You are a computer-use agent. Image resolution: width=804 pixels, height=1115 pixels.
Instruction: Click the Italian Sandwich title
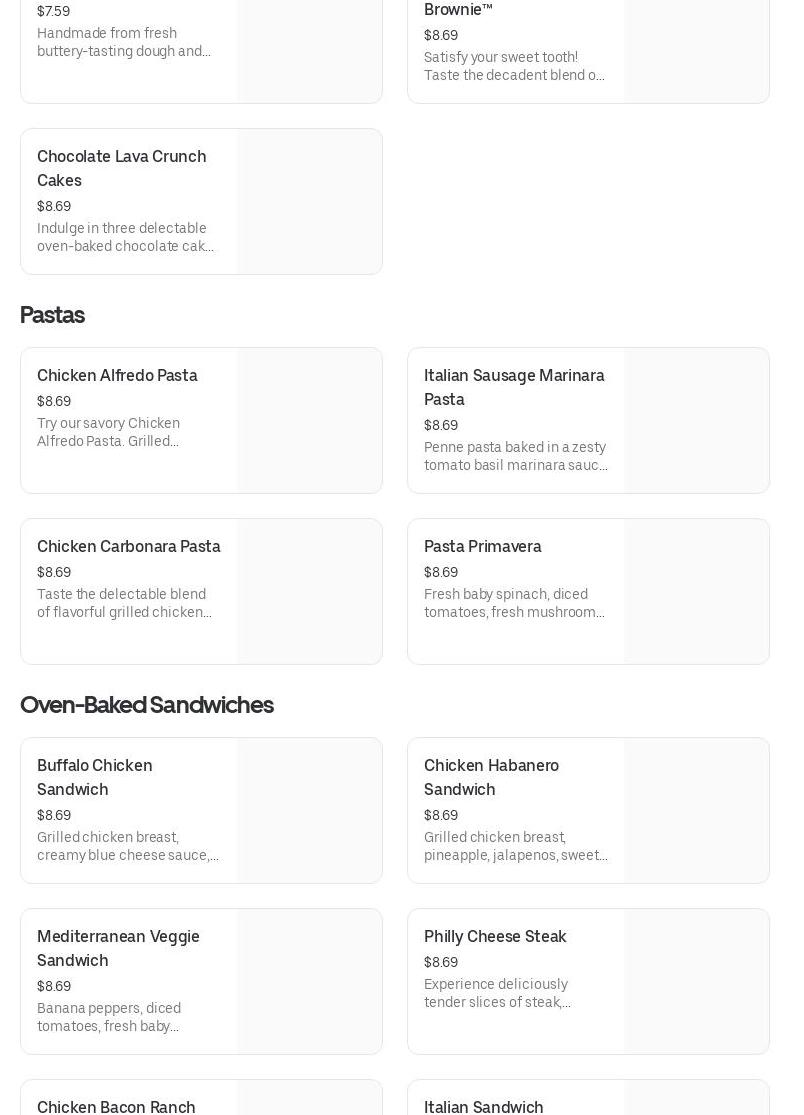tap(484, 1106)
